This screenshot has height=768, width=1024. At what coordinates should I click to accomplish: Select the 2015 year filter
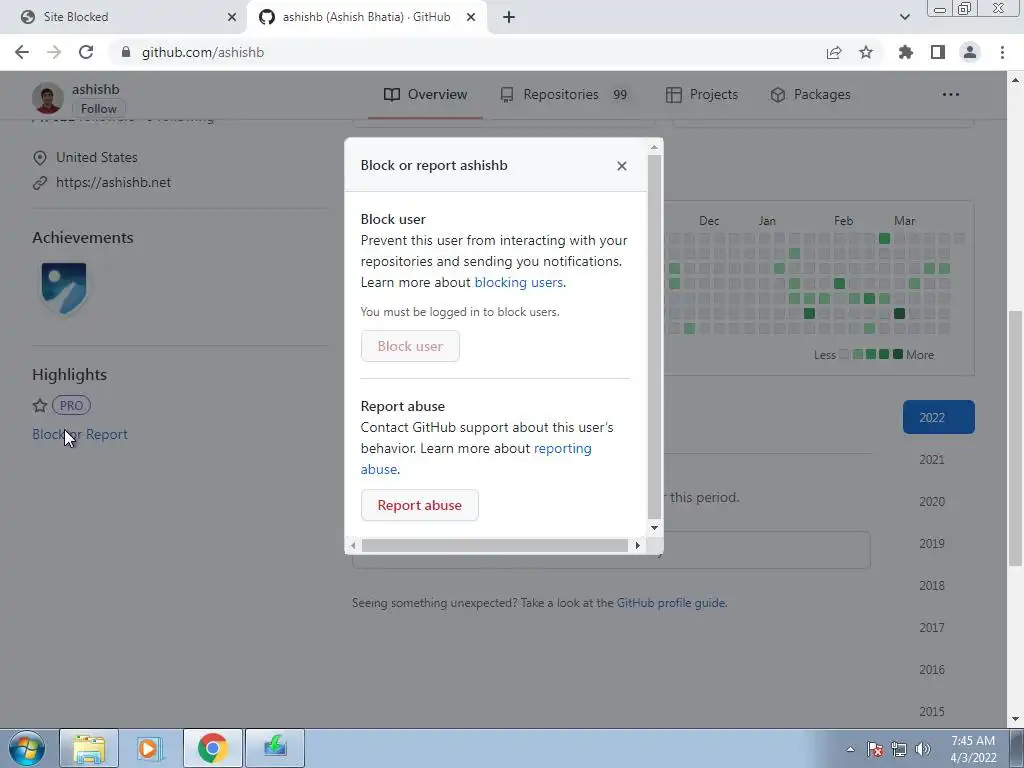[932, 712]
